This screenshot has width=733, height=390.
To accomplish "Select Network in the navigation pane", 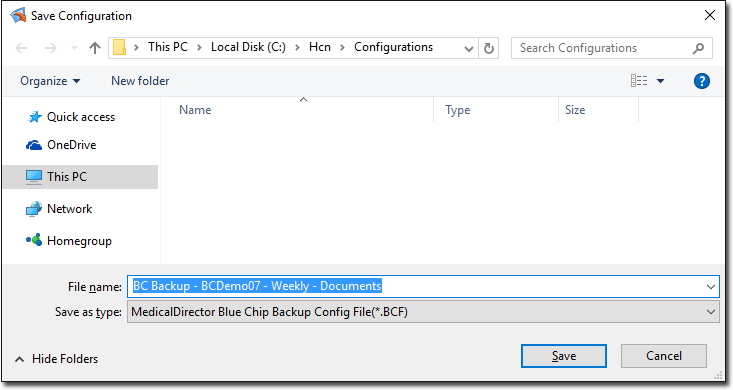I will (59, 209).
